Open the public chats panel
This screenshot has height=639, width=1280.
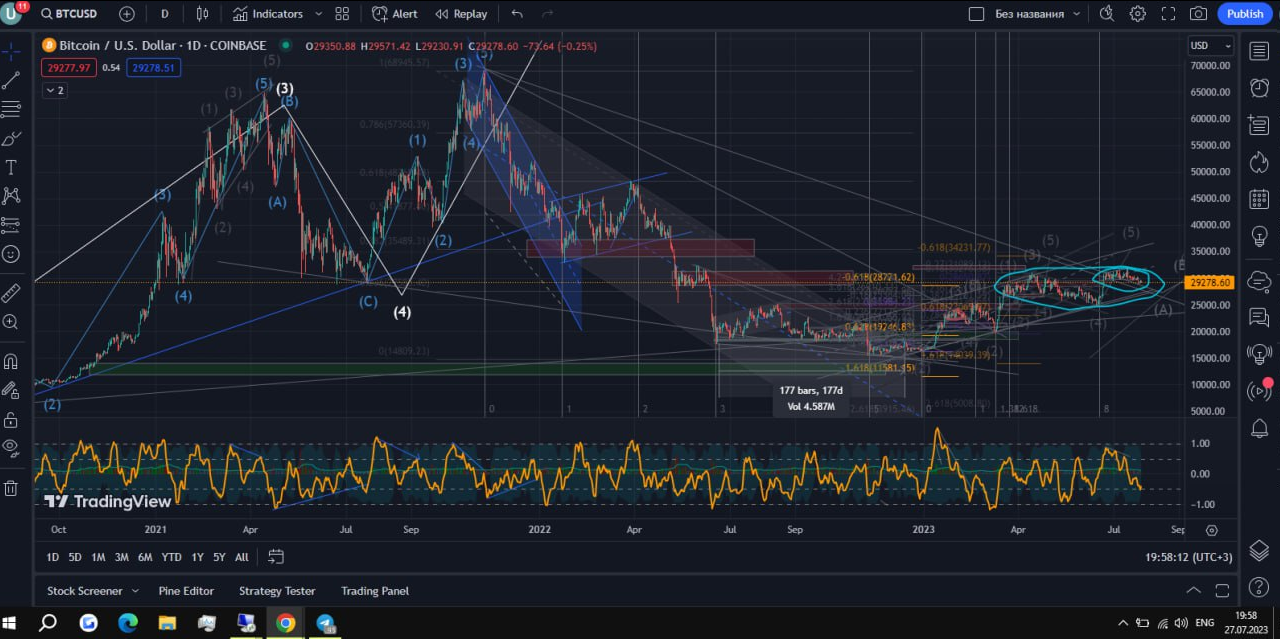tap(1260, 317)
